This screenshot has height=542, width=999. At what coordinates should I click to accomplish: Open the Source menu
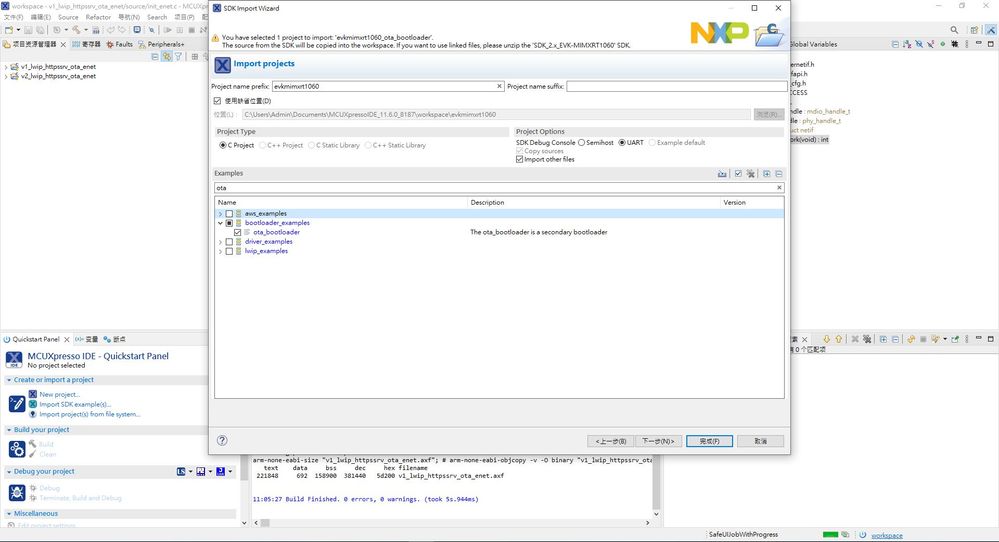click(68, 17)
